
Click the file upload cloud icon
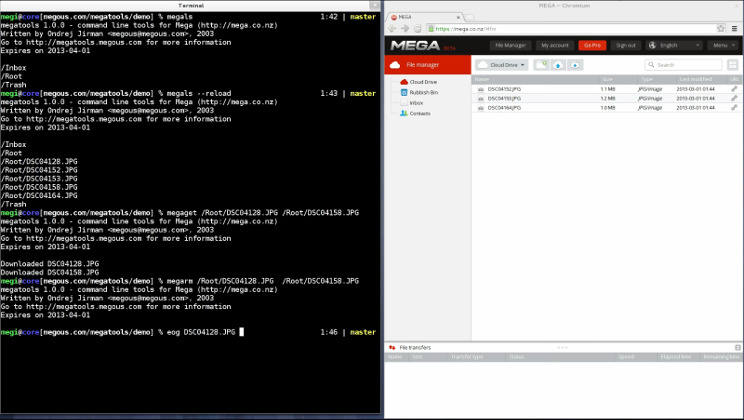(x=558, y=65)
